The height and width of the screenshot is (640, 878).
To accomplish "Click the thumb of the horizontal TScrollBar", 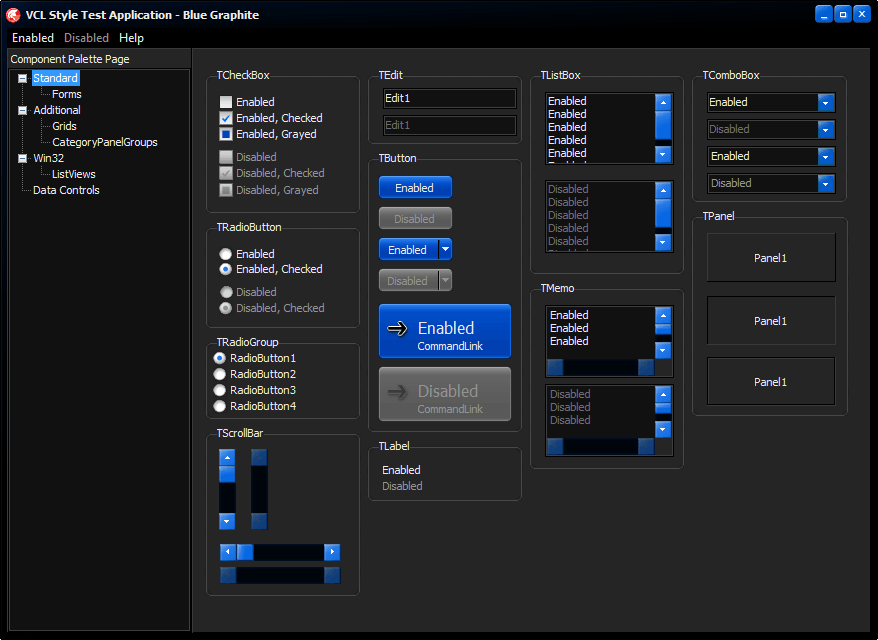I will pos(245,552).
